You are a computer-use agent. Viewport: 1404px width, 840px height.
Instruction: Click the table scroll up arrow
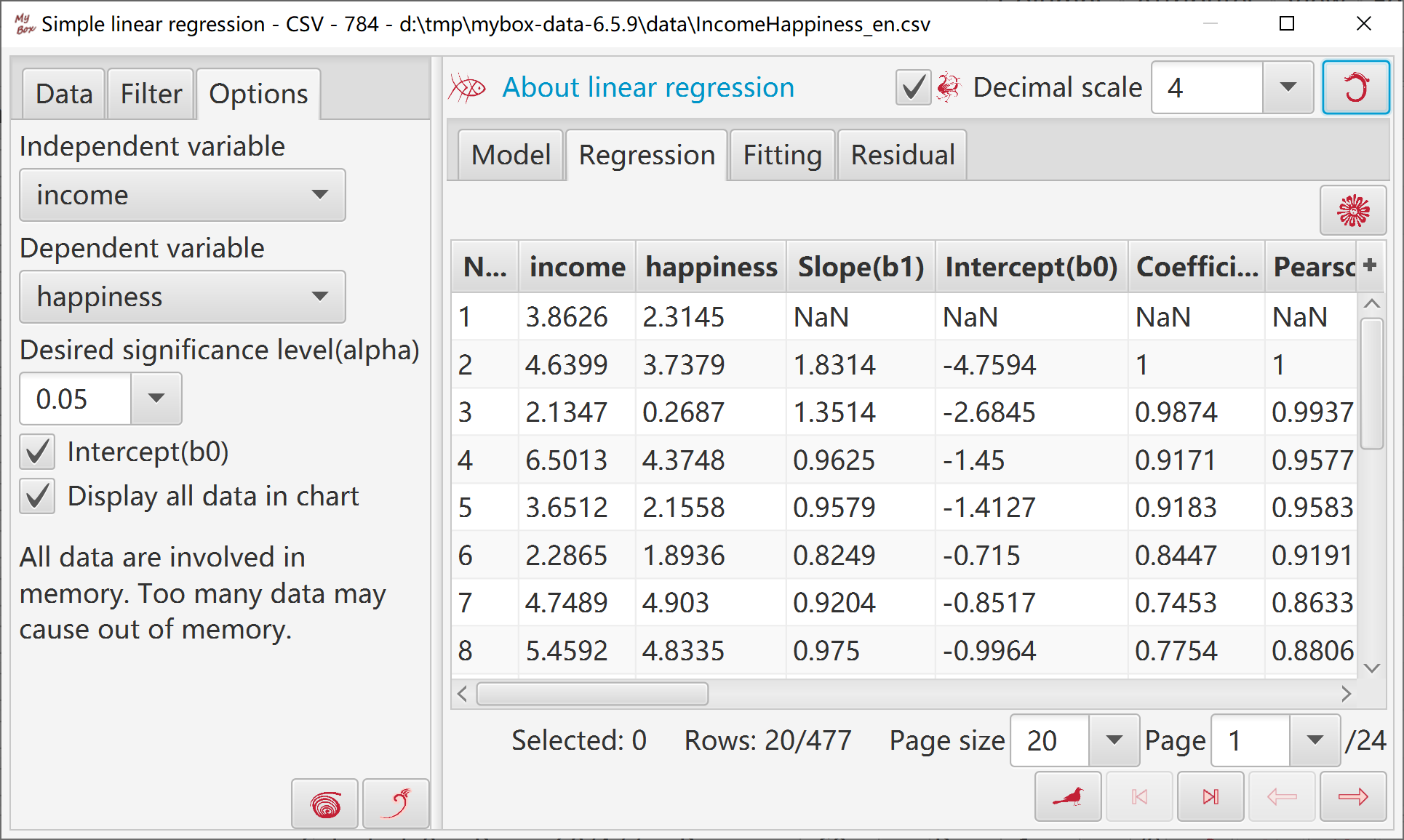click(x=1371, y=303)
